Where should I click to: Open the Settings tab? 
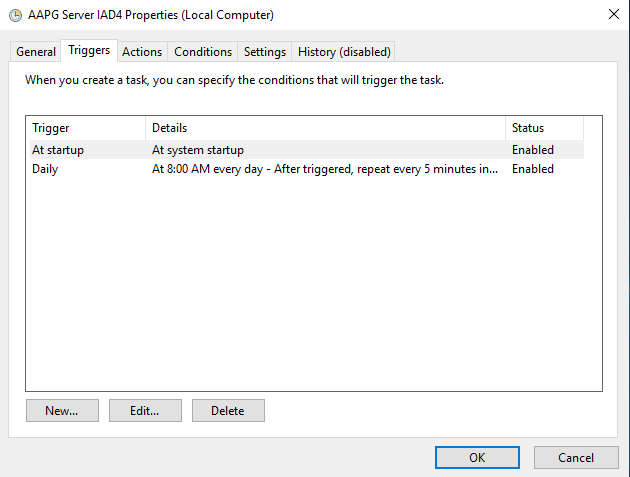coord(265,52)
